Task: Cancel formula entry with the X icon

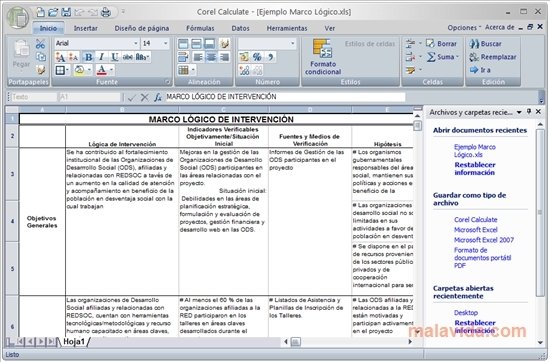Action: pos(144,97)
